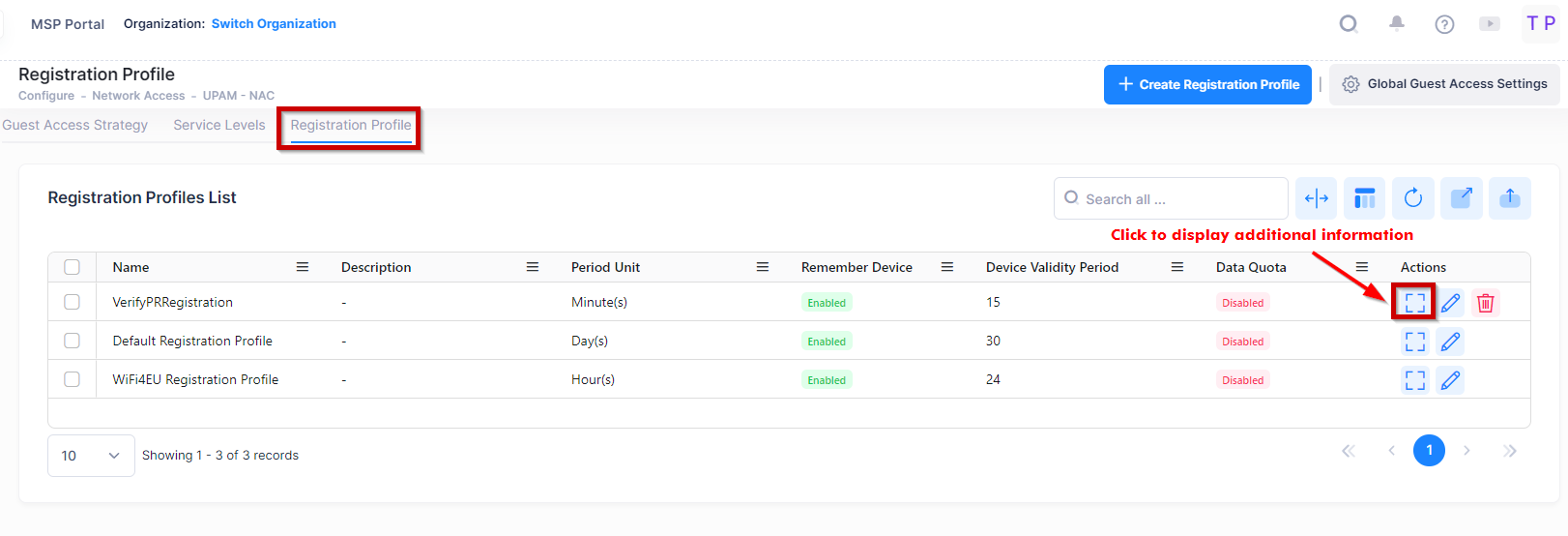Click the Switch Organization link
The image size is (1568, 536).
pos(274,24)
